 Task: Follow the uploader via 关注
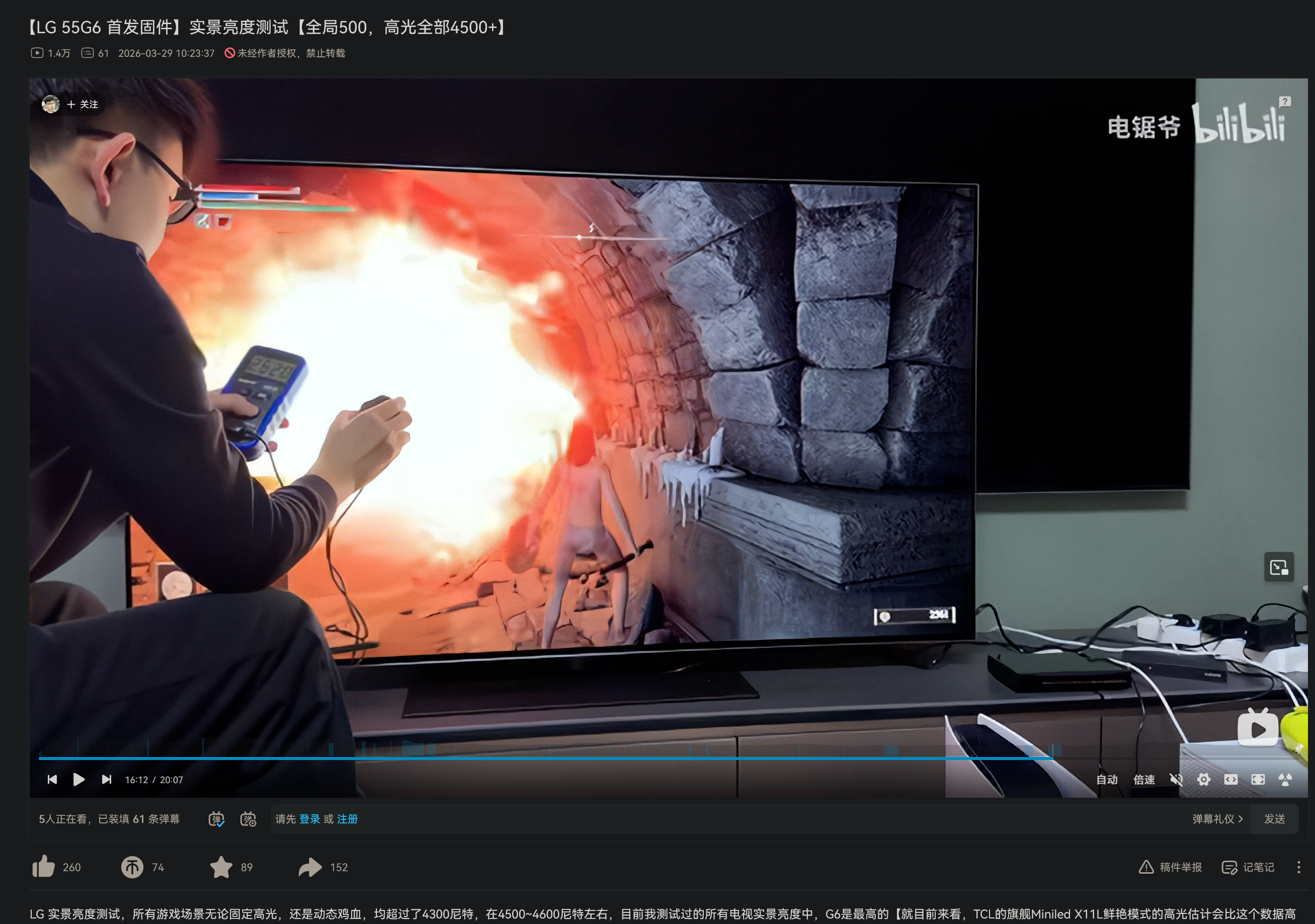pyautogui.click(x=83, y=104)
